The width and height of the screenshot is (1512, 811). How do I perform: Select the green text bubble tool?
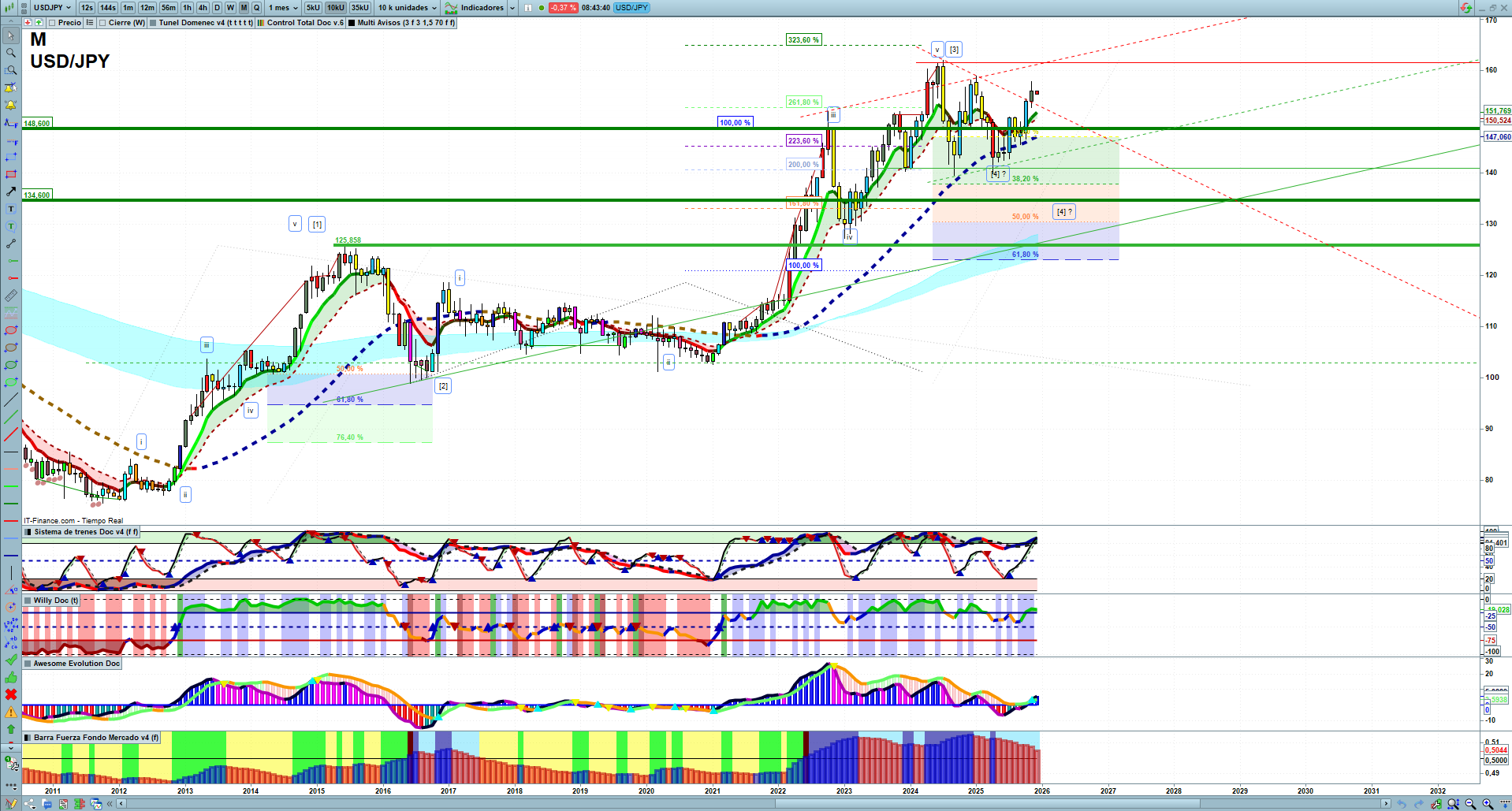tap(11, 226)
